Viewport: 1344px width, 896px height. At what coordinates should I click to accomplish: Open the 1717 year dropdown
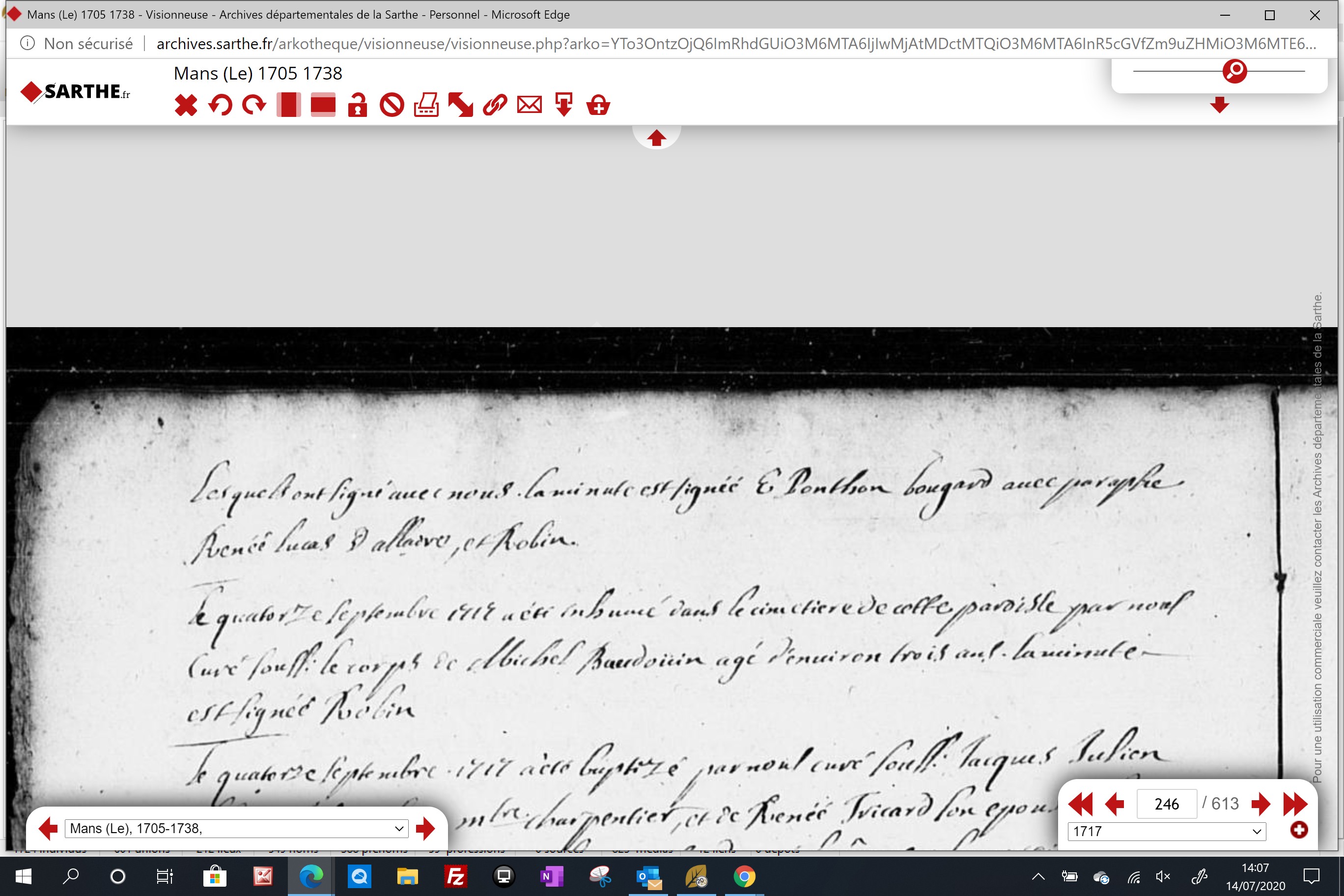pos(1167,832)
